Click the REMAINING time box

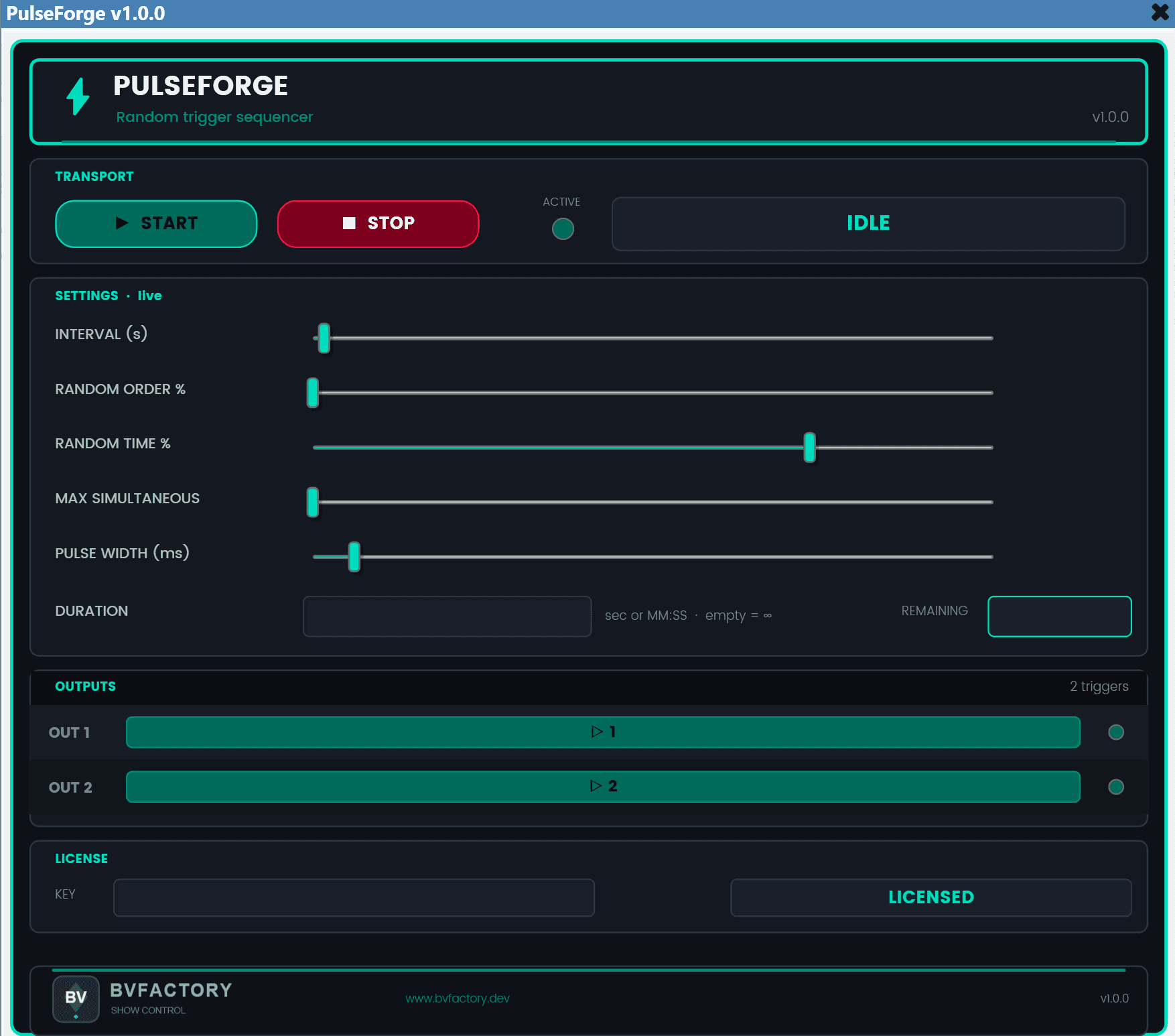pos(1060,617)
